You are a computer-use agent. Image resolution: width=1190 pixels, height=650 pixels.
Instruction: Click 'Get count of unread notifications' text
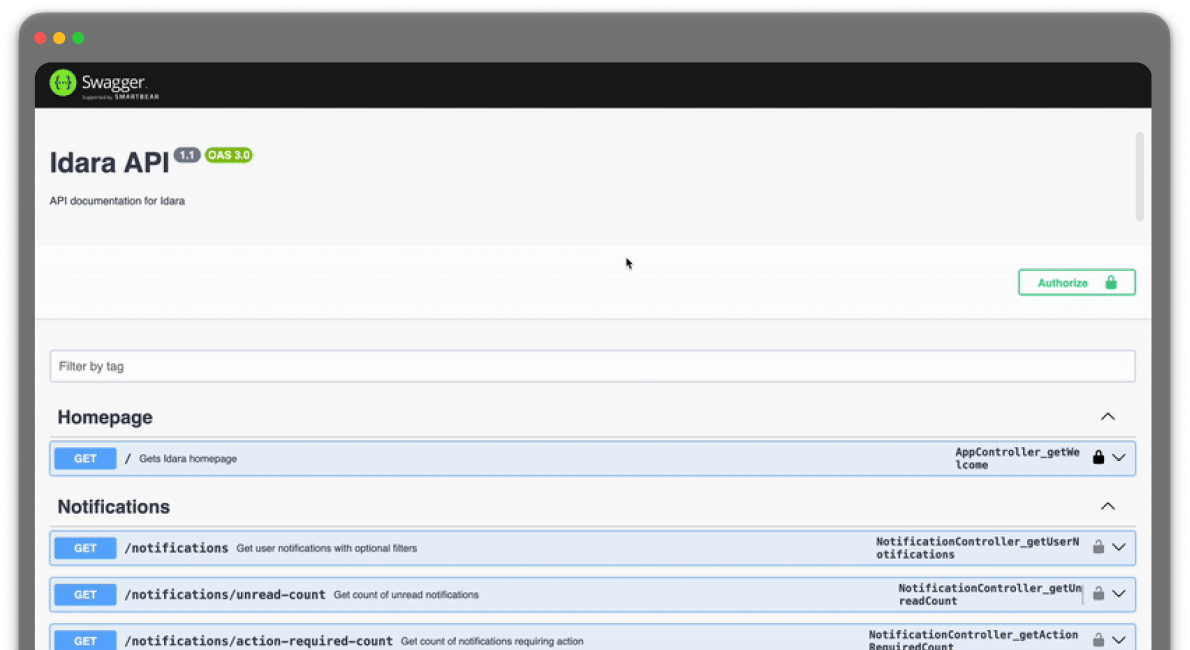(x=406, y=595)
